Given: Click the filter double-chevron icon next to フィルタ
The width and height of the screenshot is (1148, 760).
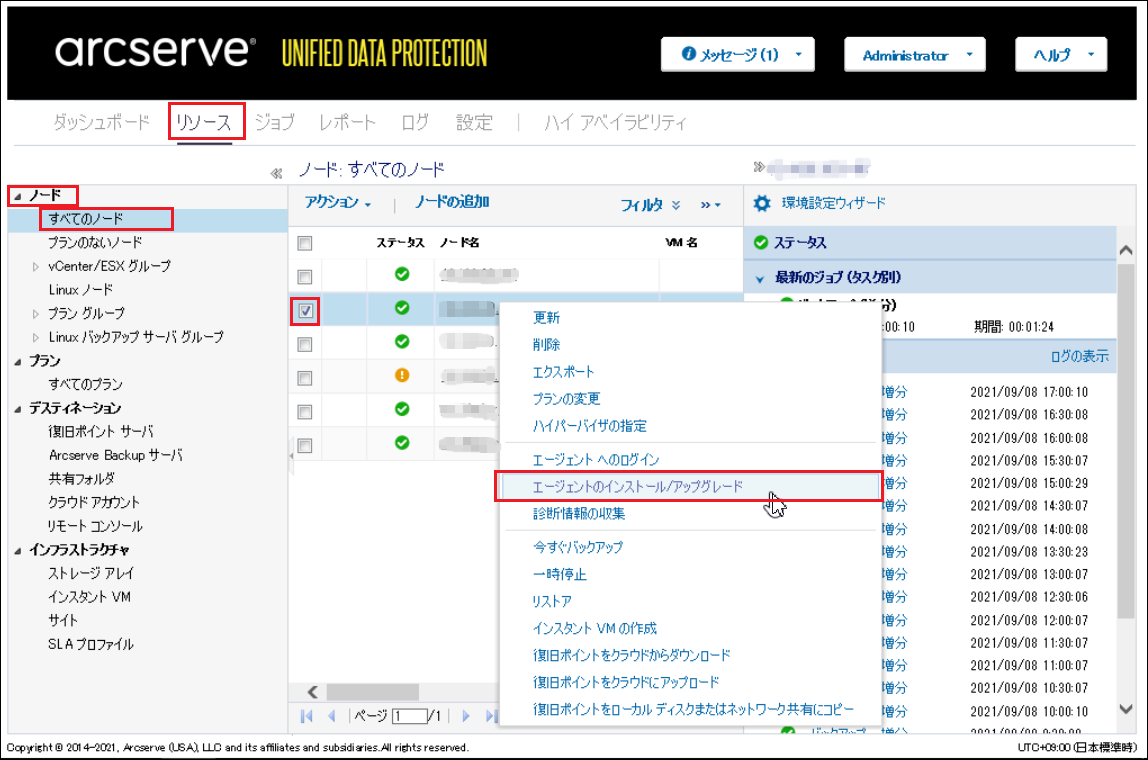Looking at the screenshot, I should [676, 205].
